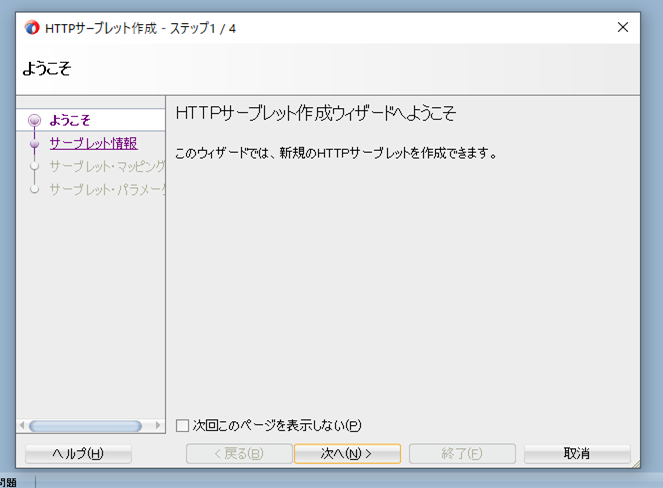Click the horizontal scrollbar thumb under the step list
The image size is (663, 488).
[85, 426]
